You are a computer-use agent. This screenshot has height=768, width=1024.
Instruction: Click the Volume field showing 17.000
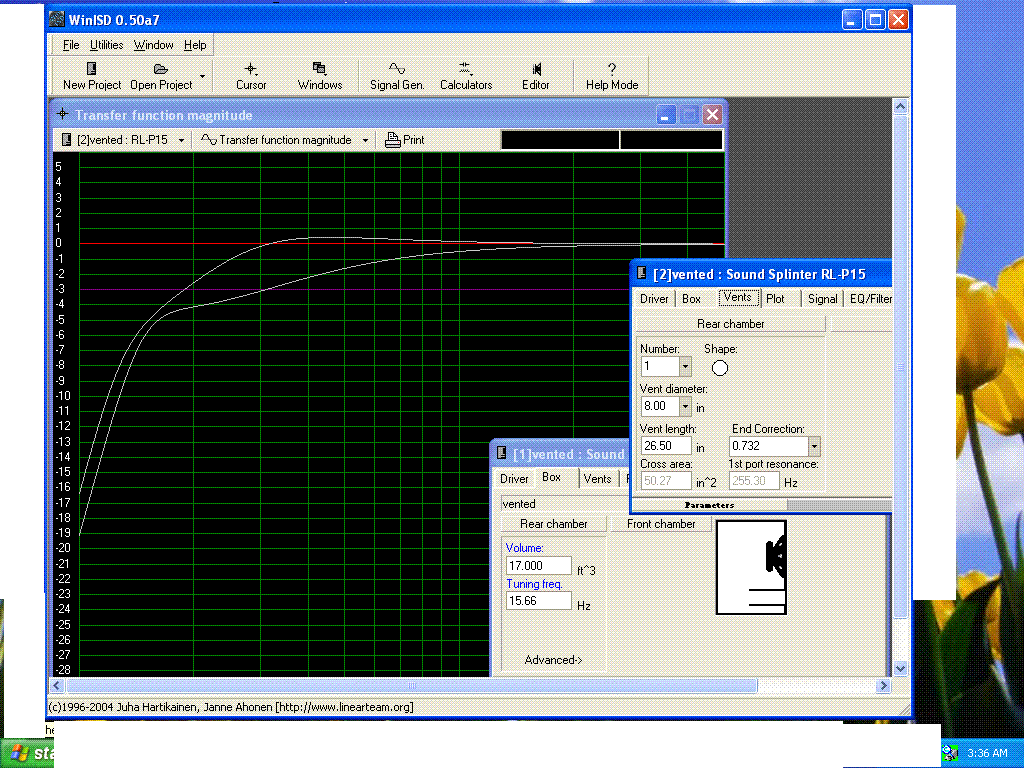point(539,566)
